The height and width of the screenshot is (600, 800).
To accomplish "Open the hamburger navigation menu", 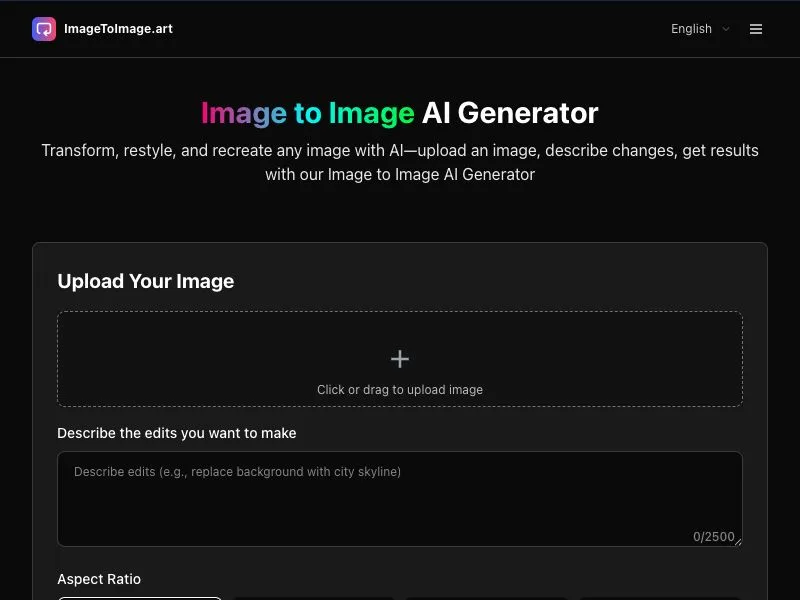I will click(756, 29).
